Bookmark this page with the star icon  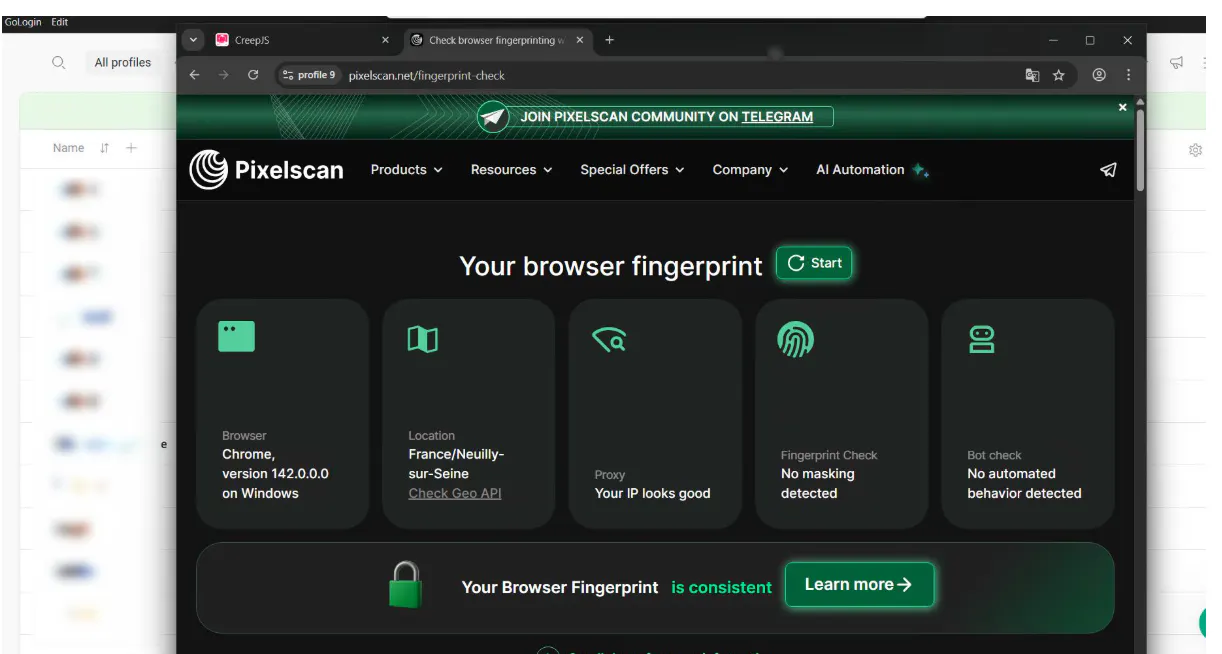pyautogui.click(x=1059, y=75)
